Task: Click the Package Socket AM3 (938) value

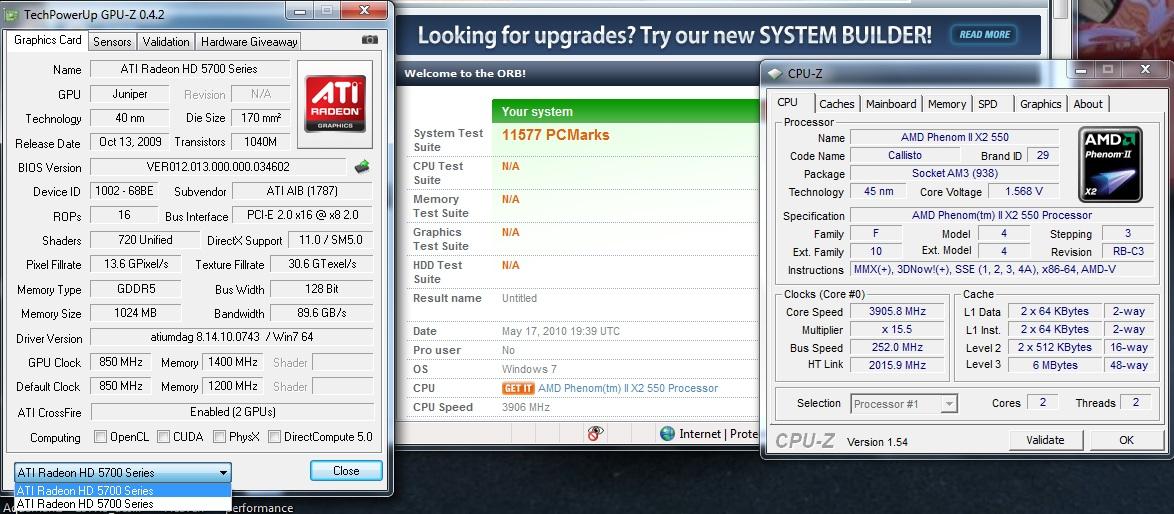Action: pos(955,174)
